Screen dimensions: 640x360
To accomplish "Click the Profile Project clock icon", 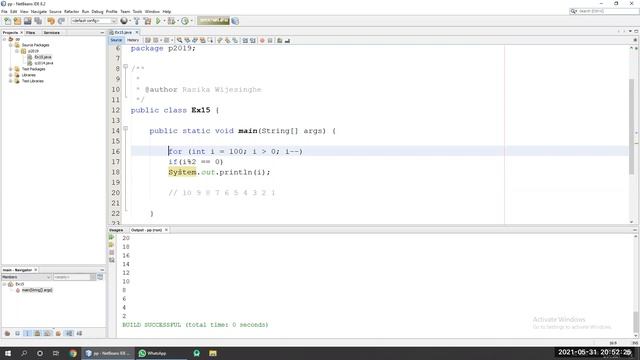I will (x=185, y=21).
